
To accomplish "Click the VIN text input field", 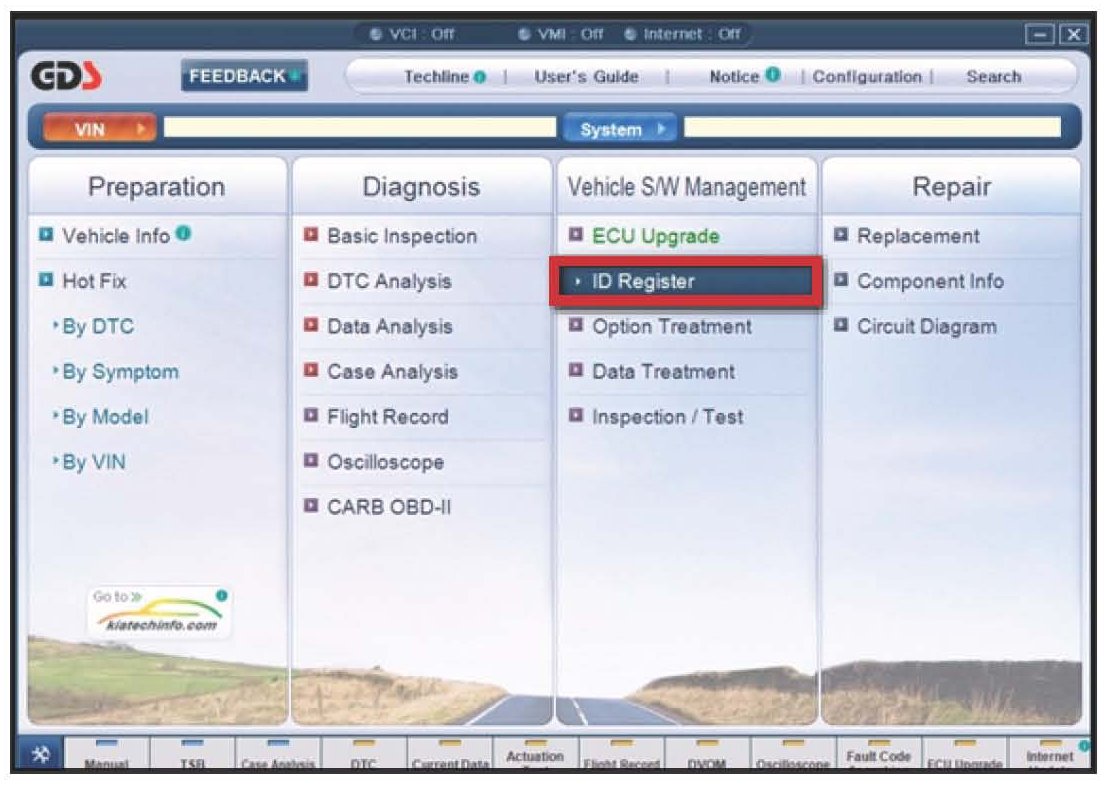I will pyautogui.click(x=360, y=128).
